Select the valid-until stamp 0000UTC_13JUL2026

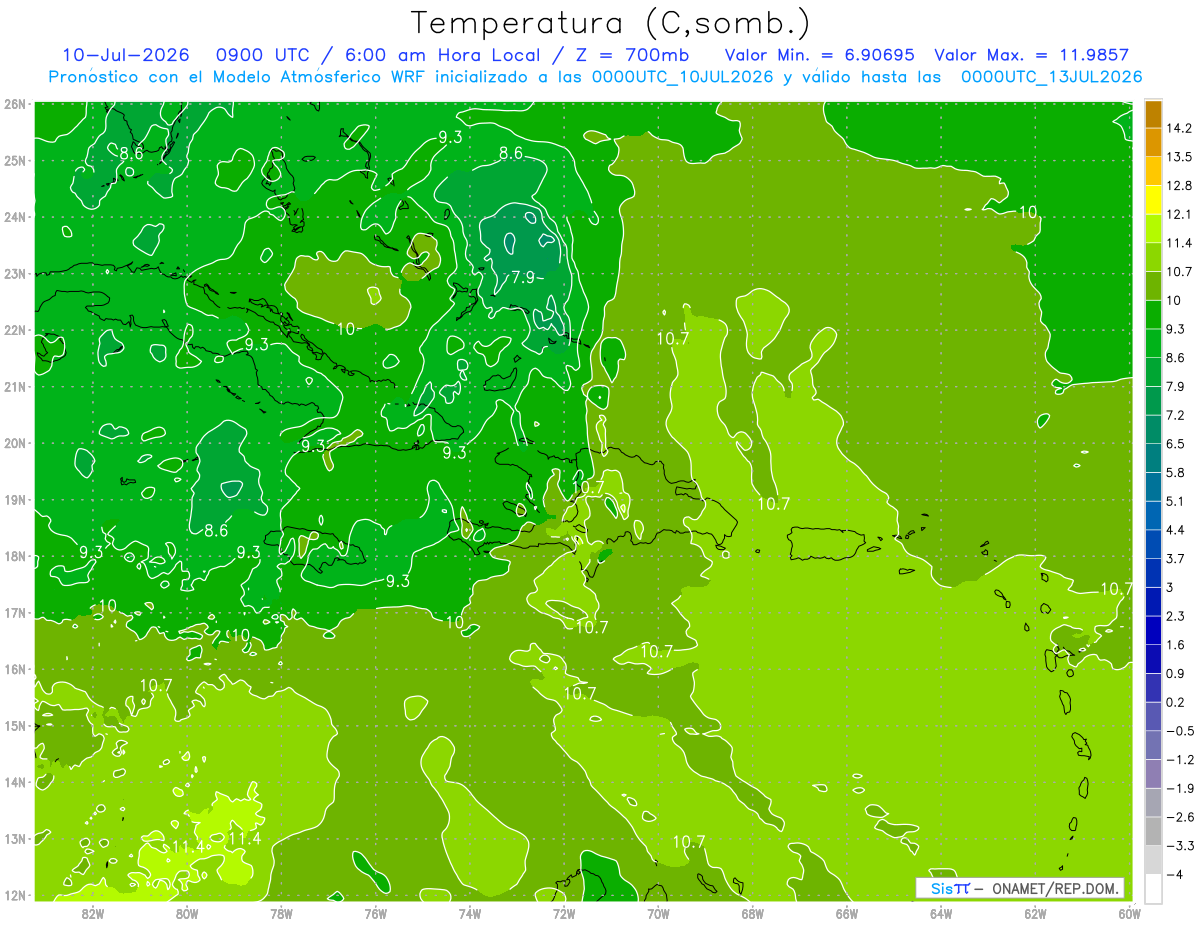pos(1052,76)
